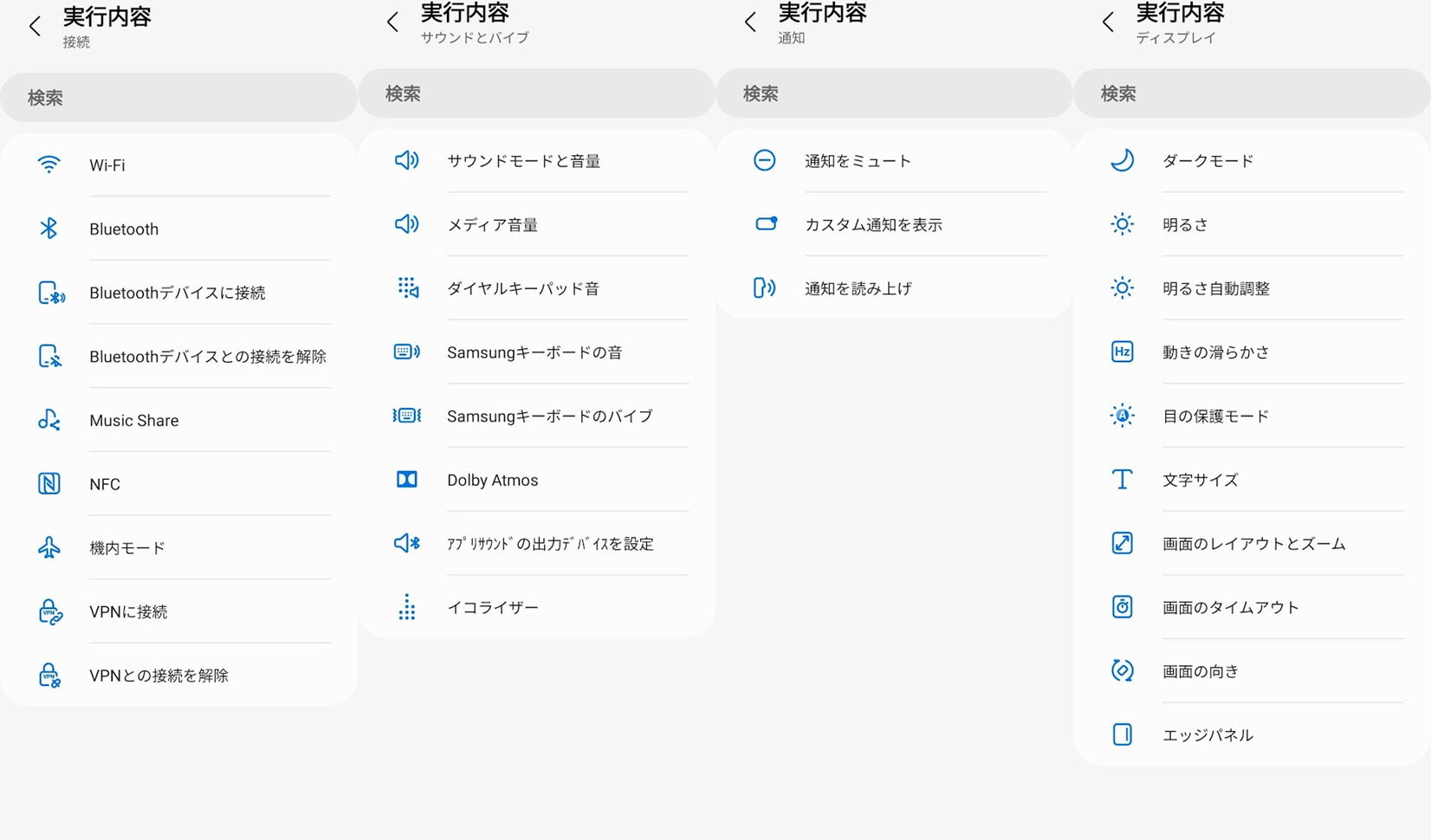Click the VPNに接続 lock icon
Image resolution: width=1431 pixels, height=840 pixels.
(50, 611)
